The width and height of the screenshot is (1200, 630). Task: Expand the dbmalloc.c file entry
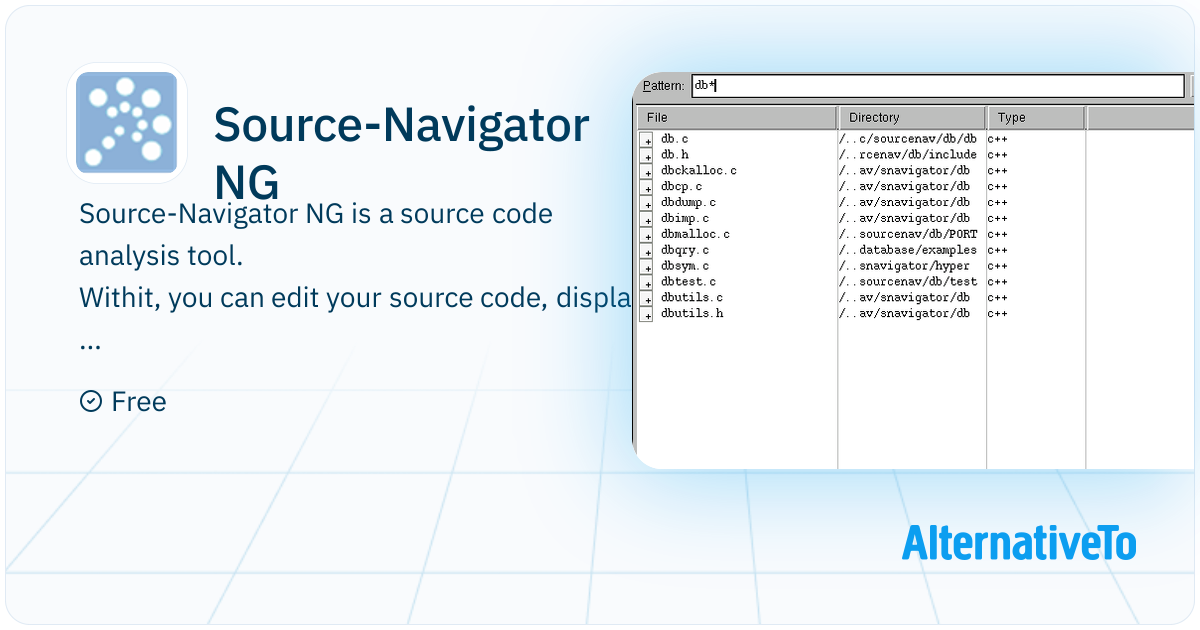pyautogui.click(x=647, y=235)
